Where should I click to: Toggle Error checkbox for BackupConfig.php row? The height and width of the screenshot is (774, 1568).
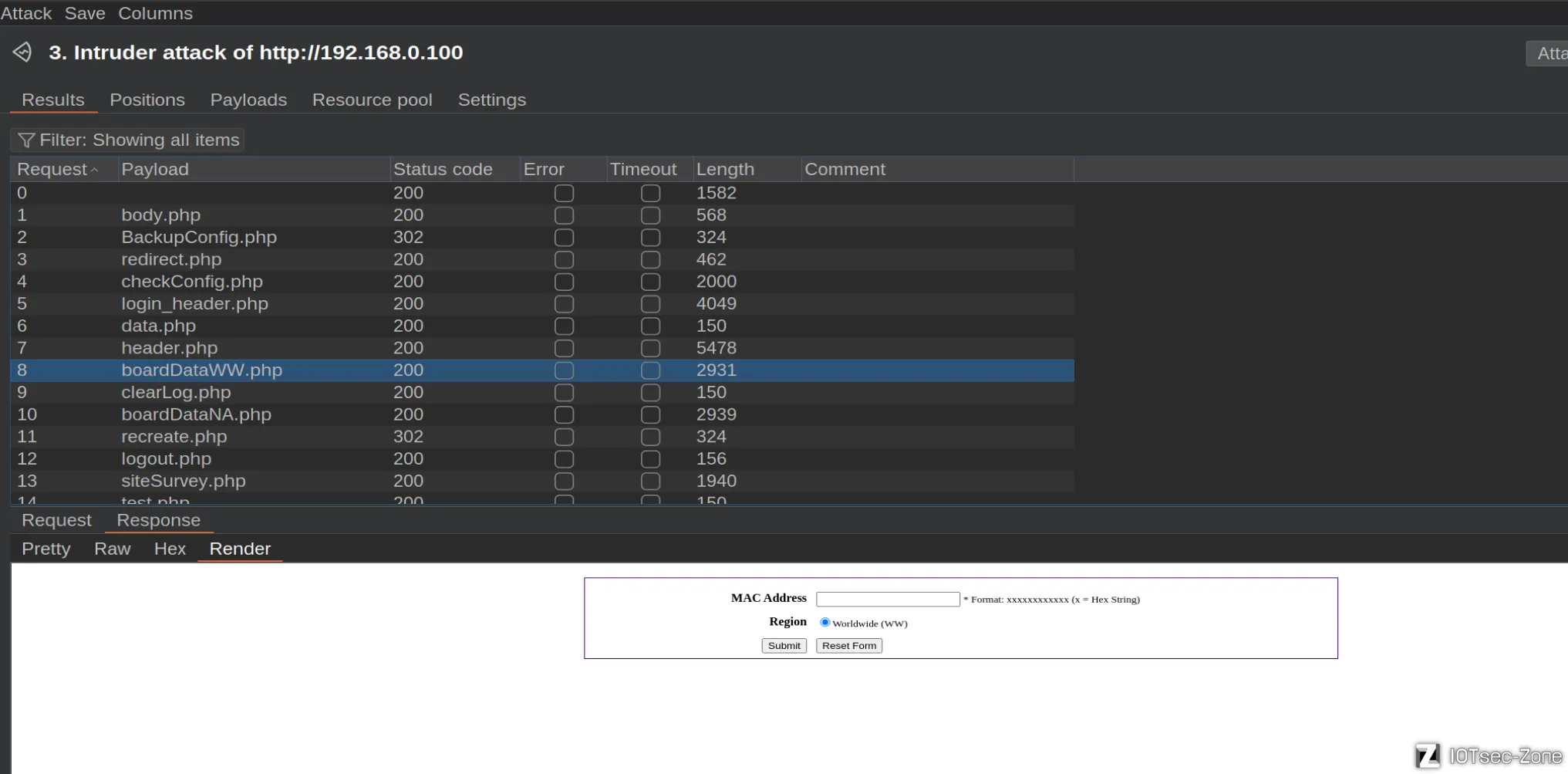click(x=564, y=238)
